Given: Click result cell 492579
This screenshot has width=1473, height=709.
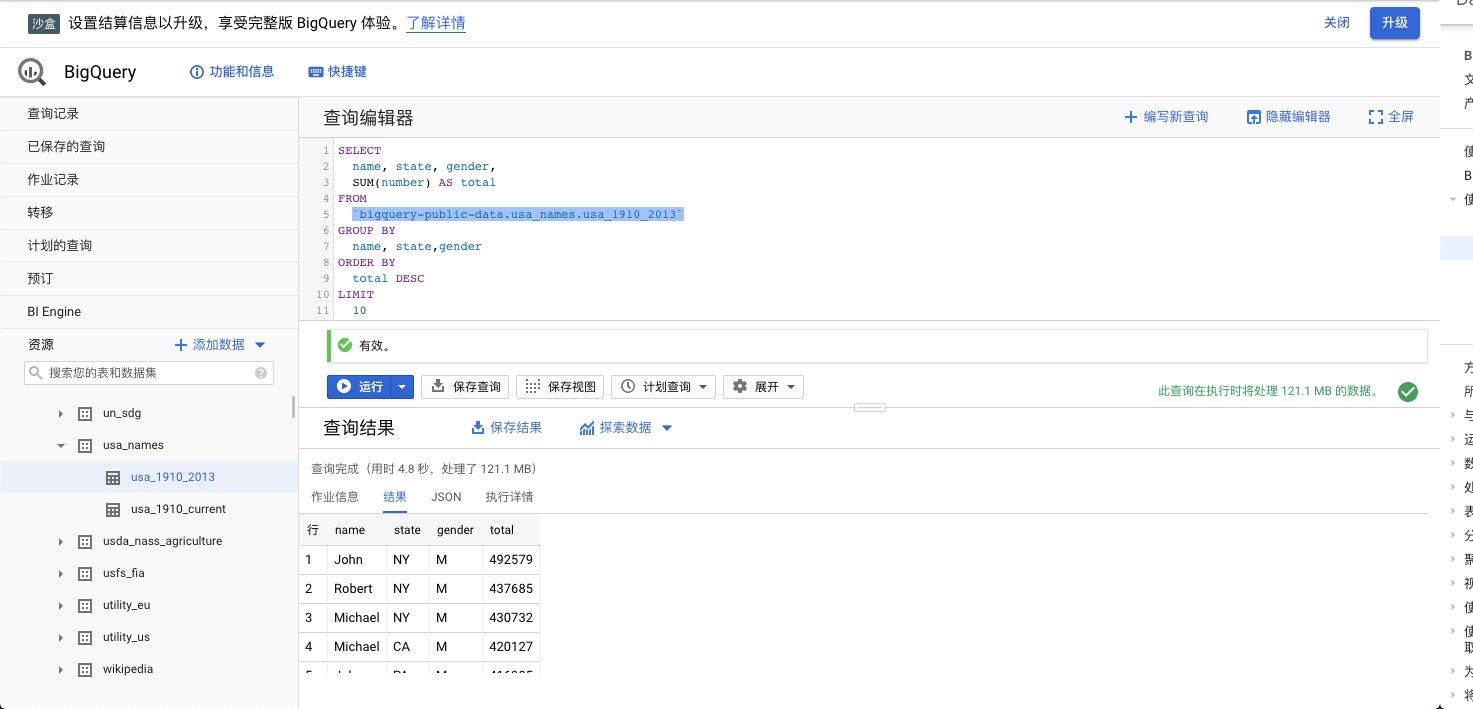Looking at the screenshot, I should tap(511, 559).
